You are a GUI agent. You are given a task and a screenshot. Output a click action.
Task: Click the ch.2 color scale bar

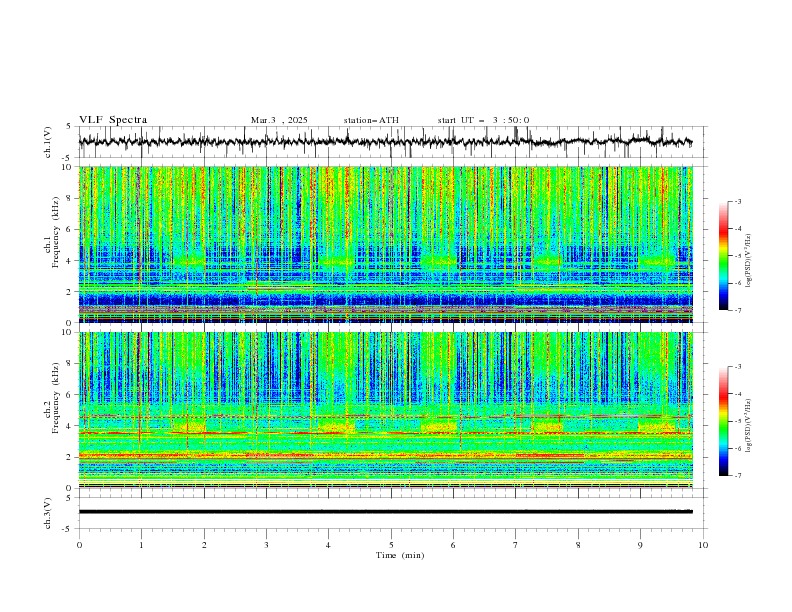723,421
